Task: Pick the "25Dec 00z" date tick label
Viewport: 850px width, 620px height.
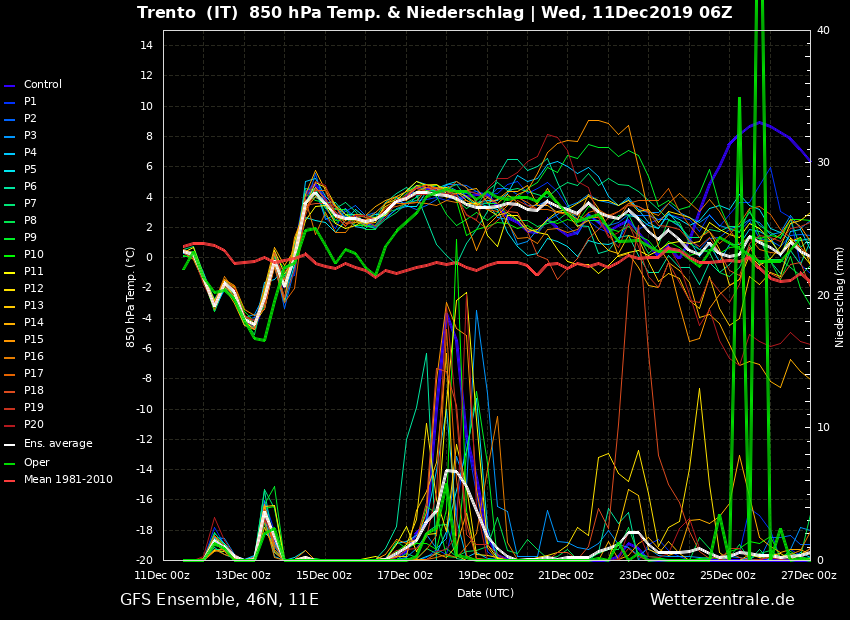Action: pyautogui.click(x=727, y=576)
